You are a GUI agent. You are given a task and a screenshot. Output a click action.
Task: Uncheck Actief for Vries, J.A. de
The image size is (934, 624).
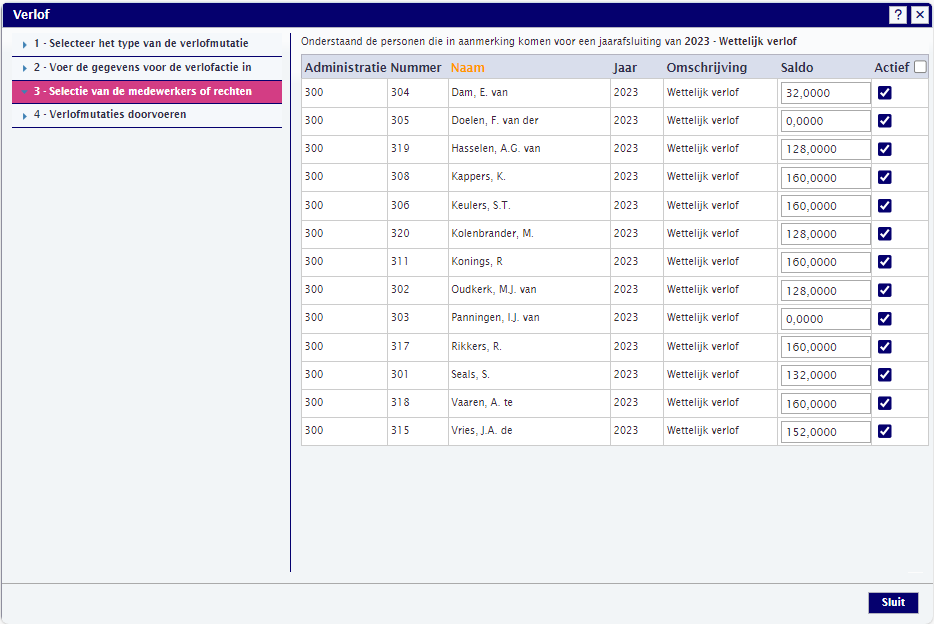885,431
